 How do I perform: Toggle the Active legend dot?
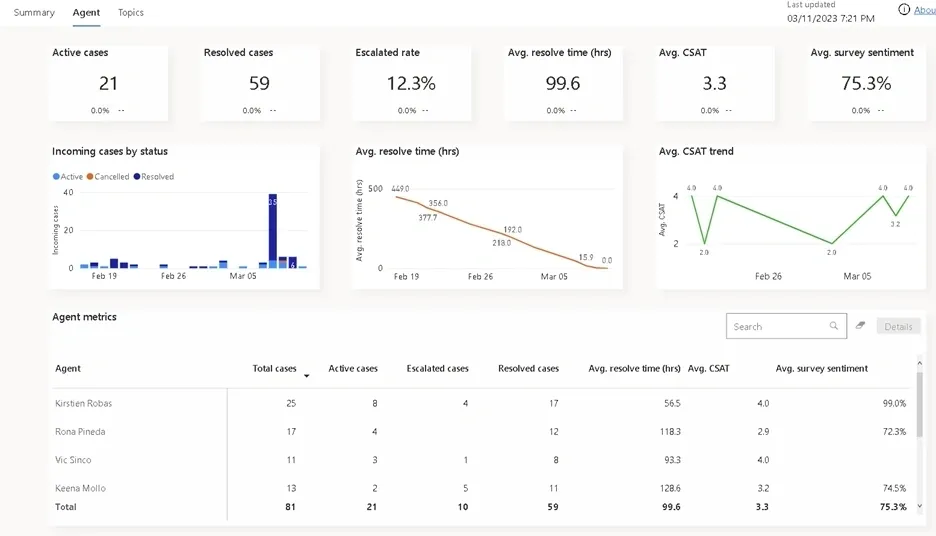tap(56, 177)
